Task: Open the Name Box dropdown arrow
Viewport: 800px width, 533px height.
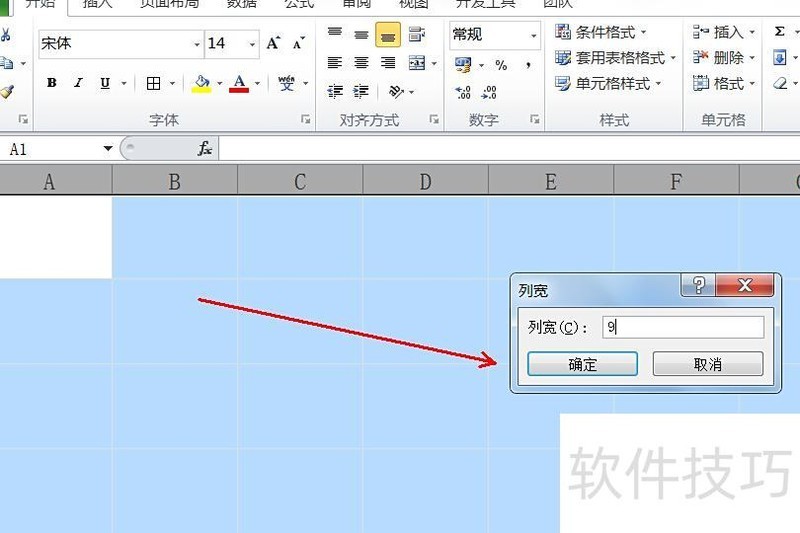Action: coord(108,148)
